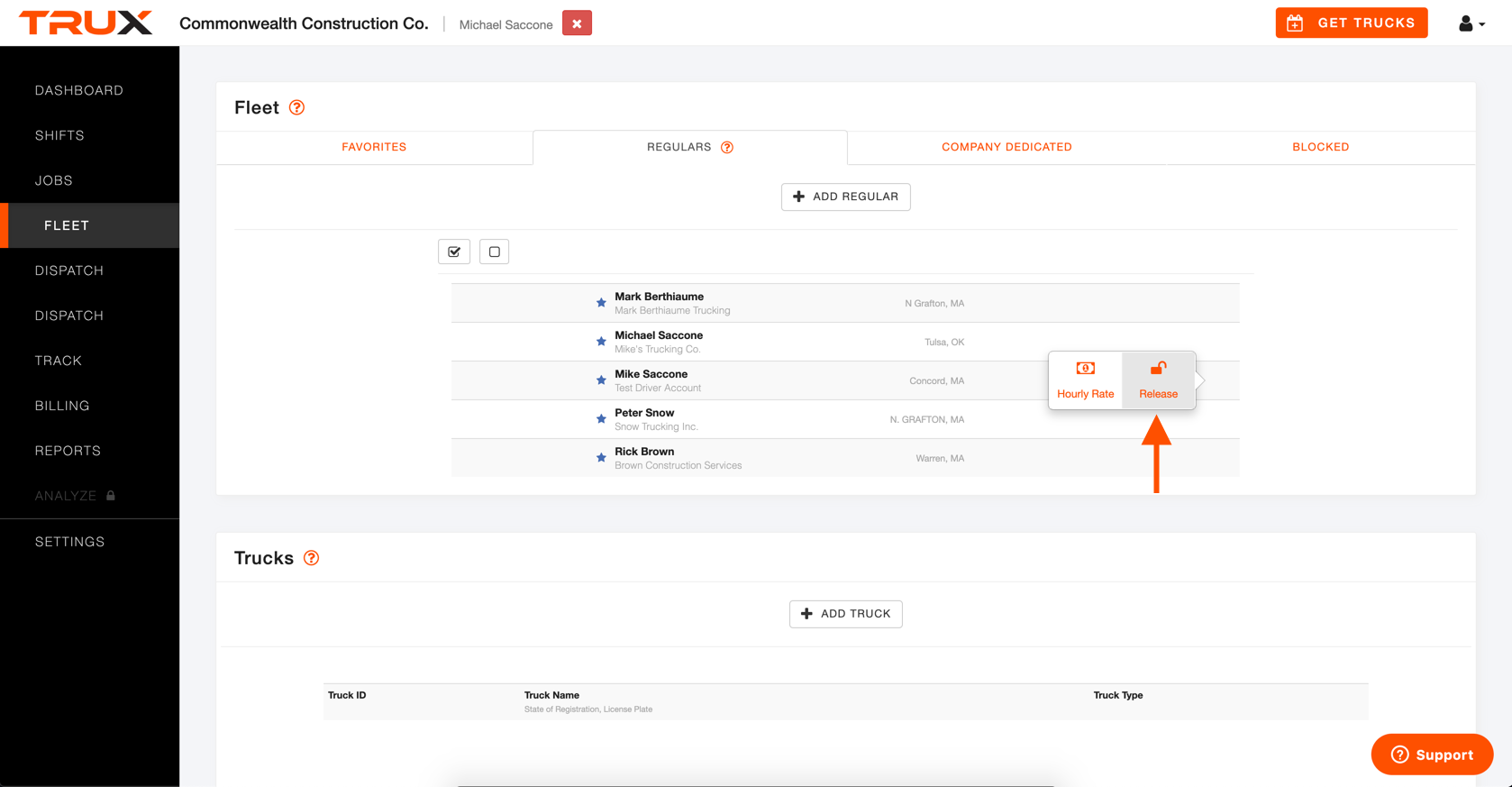This screenshot has height=787, width=1512.
Task: Open the user account menu
Action: point(1471,23)
